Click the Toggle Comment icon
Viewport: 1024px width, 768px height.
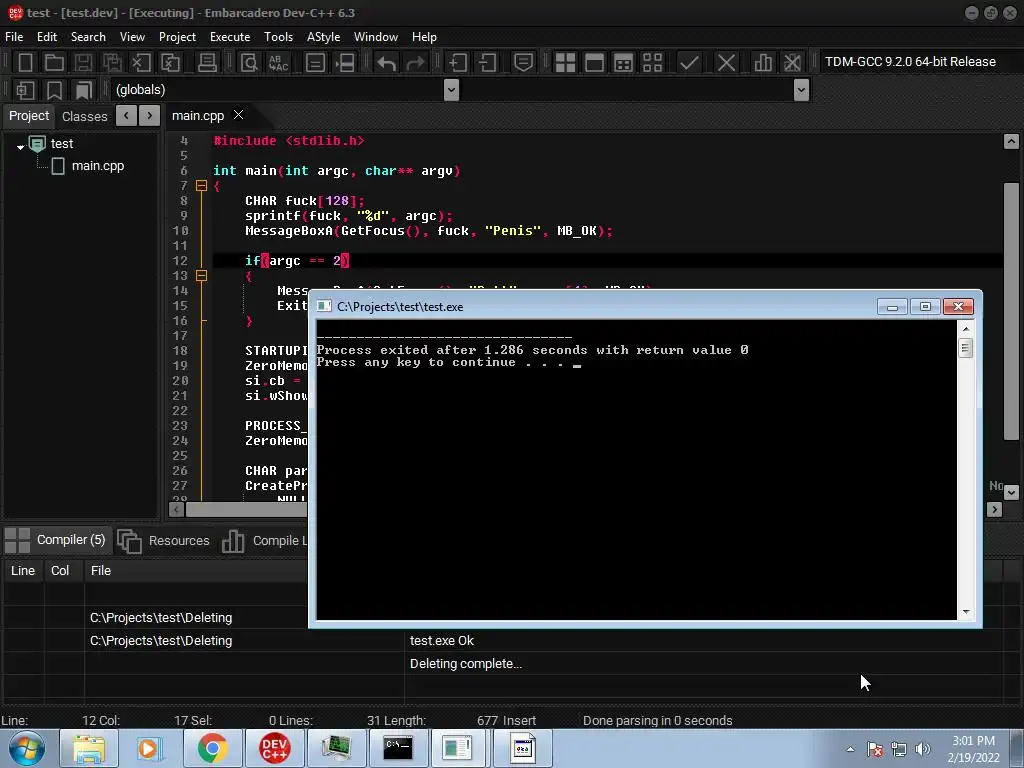[x=523, y=63]
